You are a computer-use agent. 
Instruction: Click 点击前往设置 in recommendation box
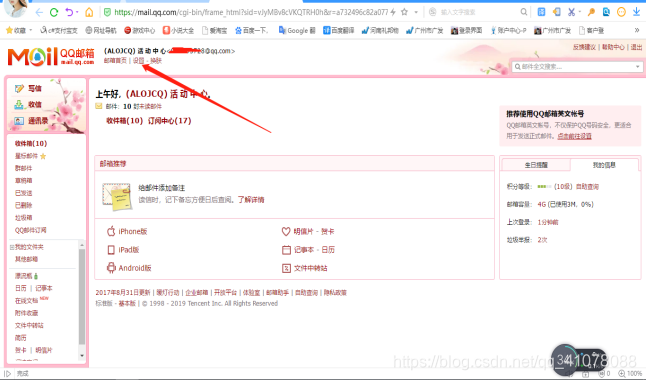574,136
